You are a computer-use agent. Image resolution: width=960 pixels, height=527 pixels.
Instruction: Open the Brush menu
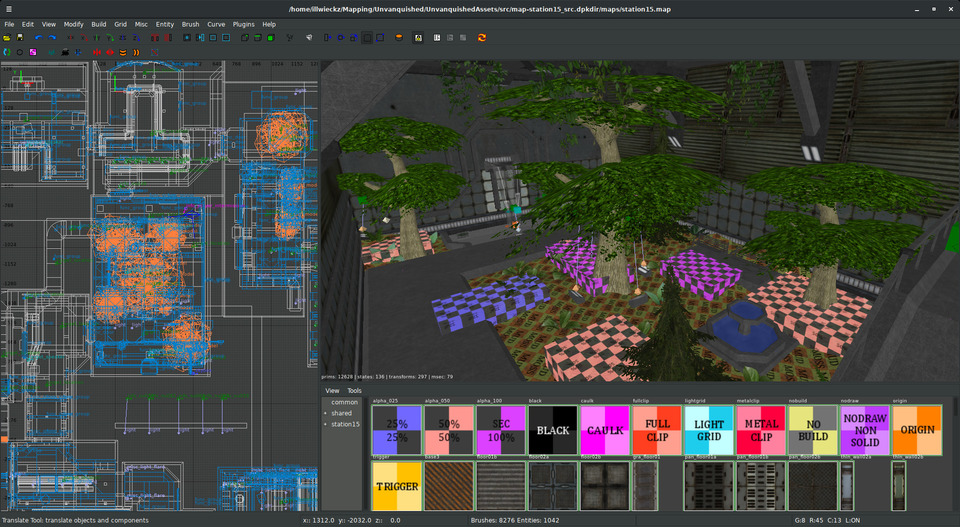click(x=190, y=24)
